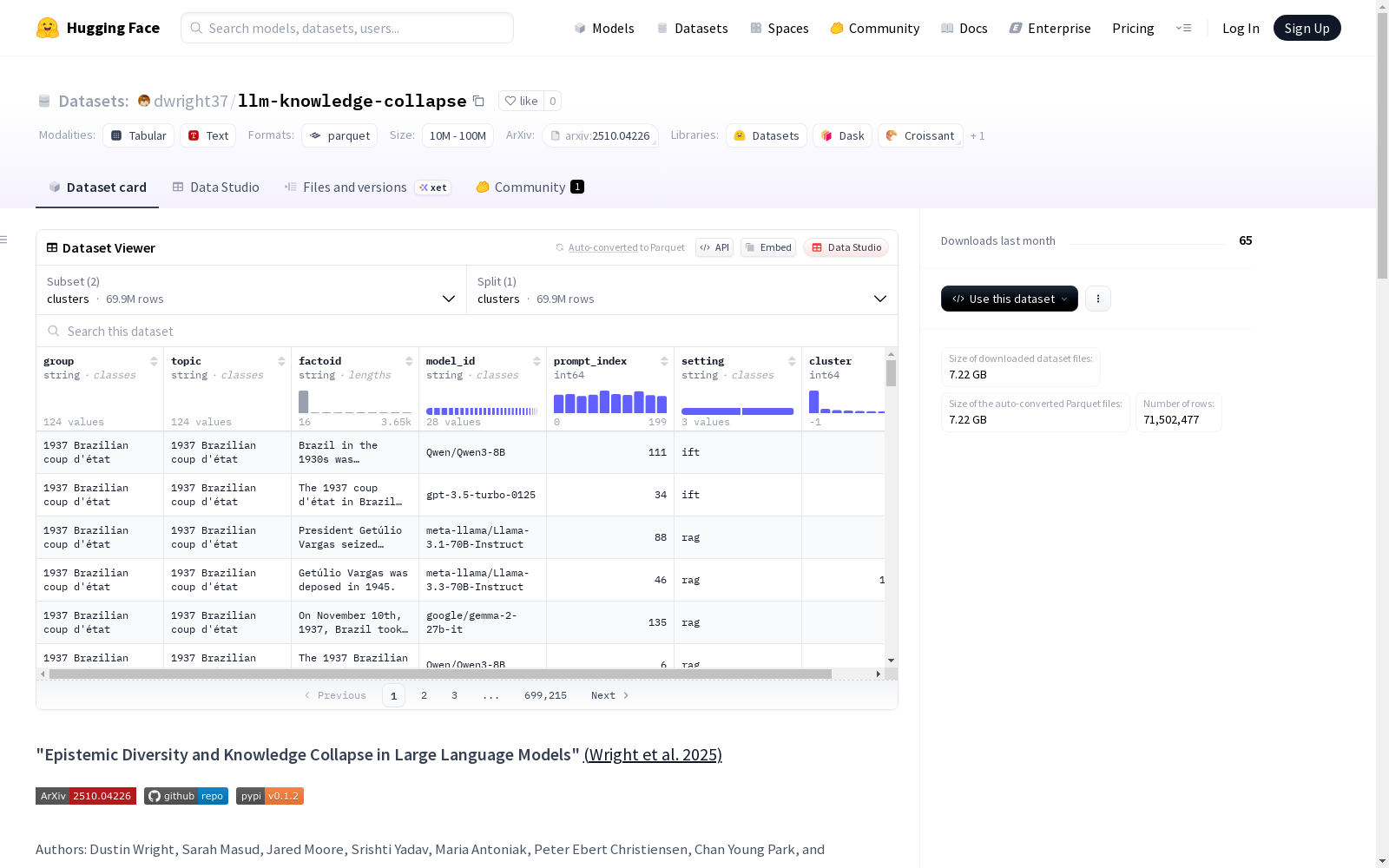1389x868 pixels.
Task: Filter by the Text modality tag
Action: (x=208, y=135)
